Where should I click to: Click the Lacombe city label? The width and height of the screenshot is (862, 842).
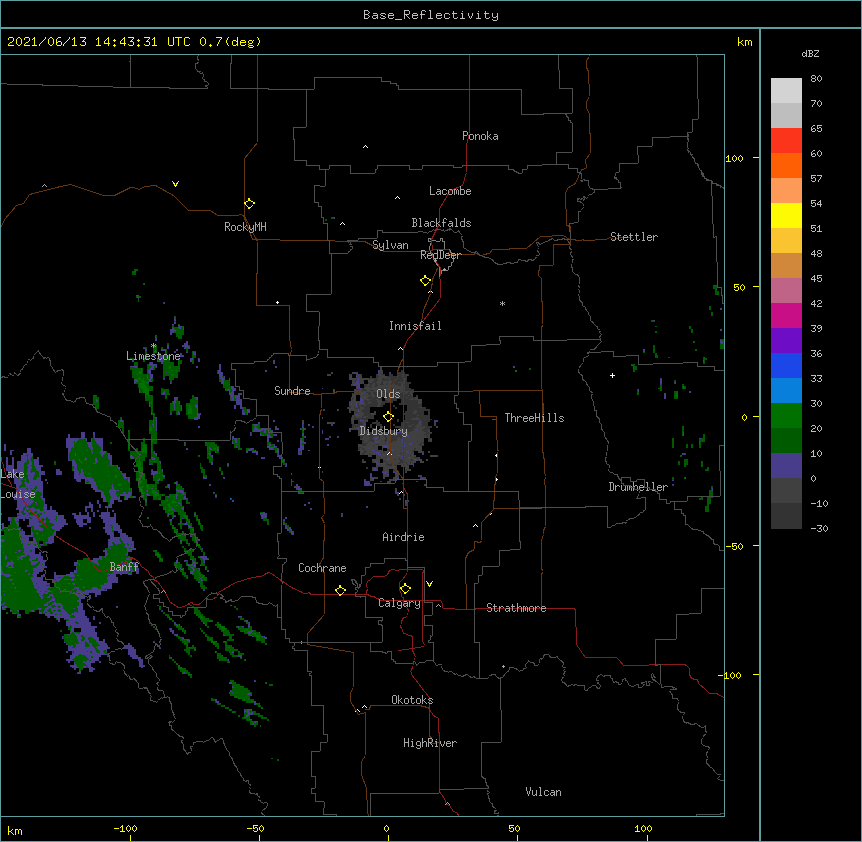click(450, 191)
